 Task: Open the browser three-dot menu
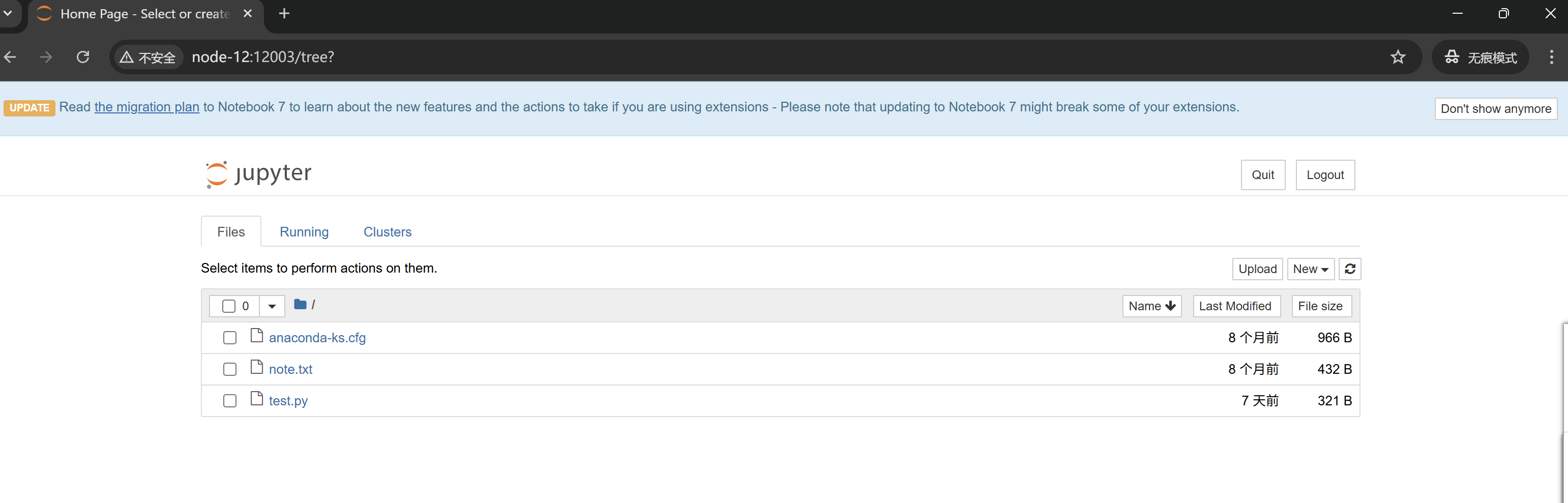(1551, 57)
